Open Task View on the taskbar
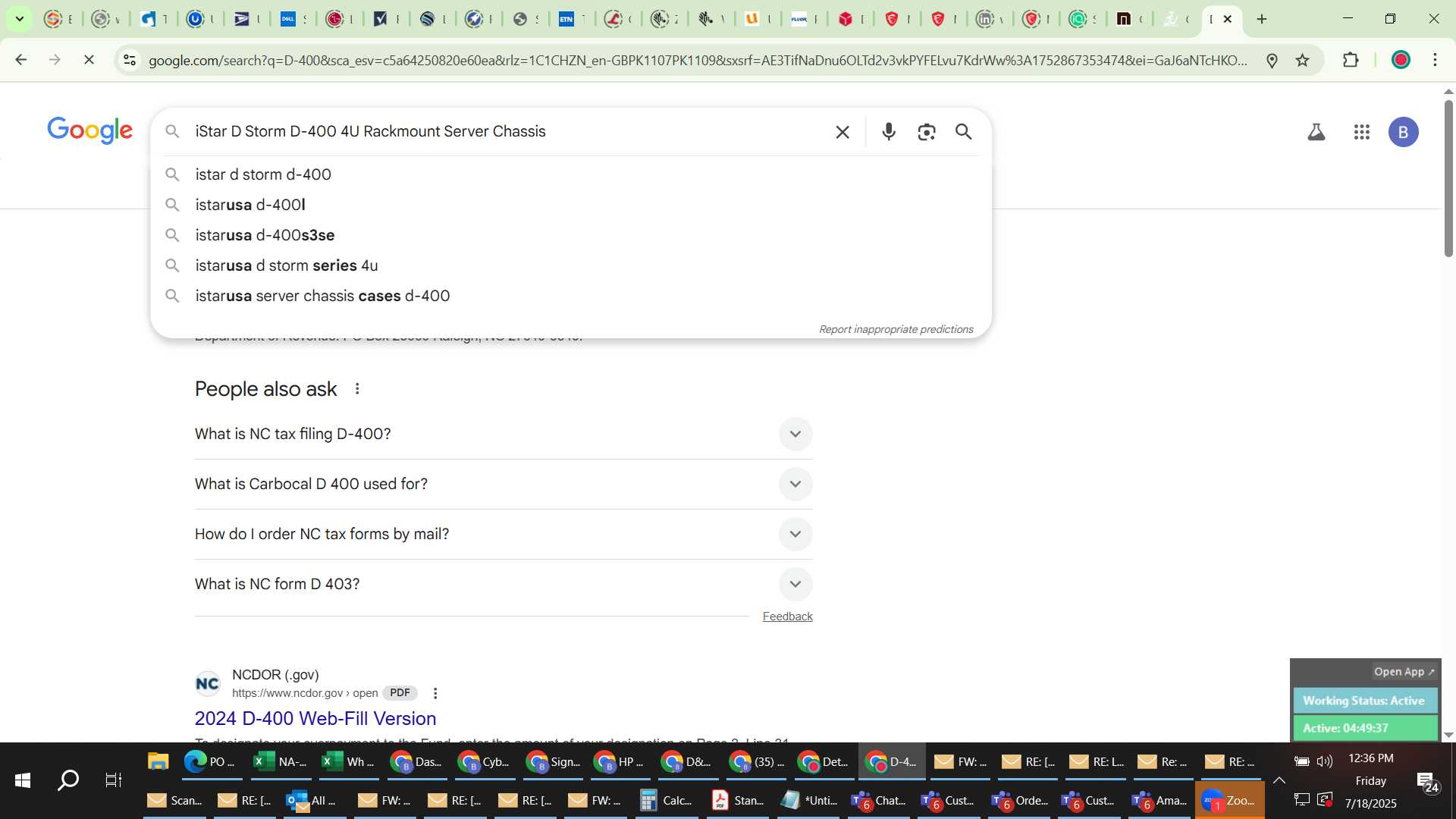1456x819 pixels. tap(113, 780)
